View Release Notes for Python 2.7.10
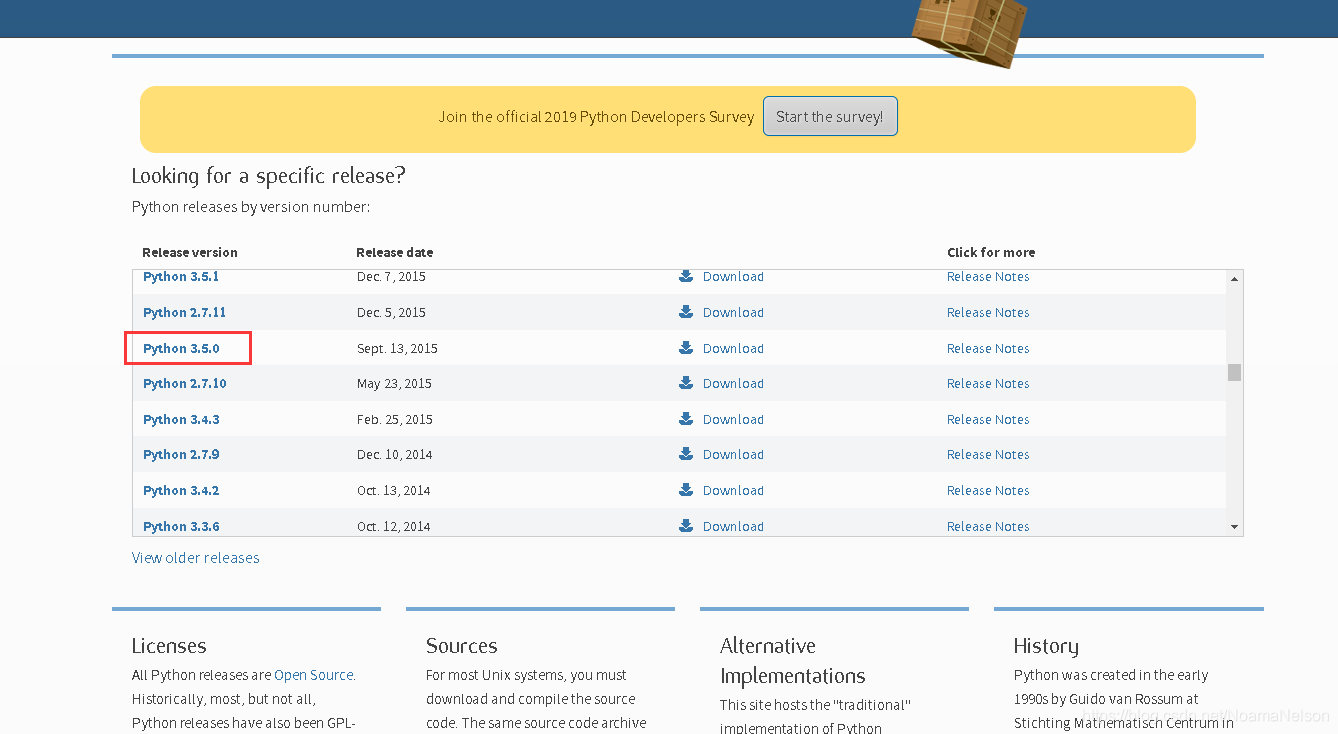Image resolution: width=1338 pixels, height=734 pixels. pyautogui.click(x=988, y=383)
